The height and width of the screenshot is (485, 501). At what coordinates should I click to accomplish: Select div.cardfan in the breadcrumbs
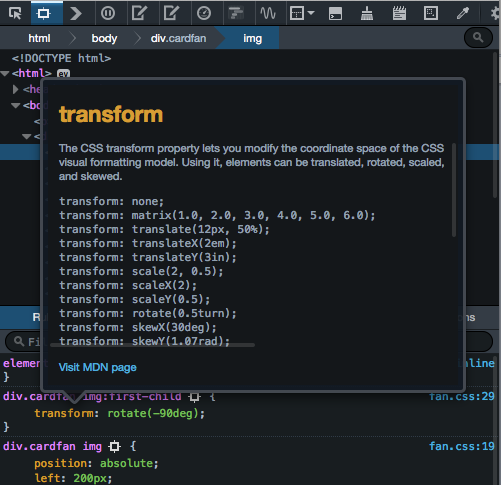click(178, 38)
